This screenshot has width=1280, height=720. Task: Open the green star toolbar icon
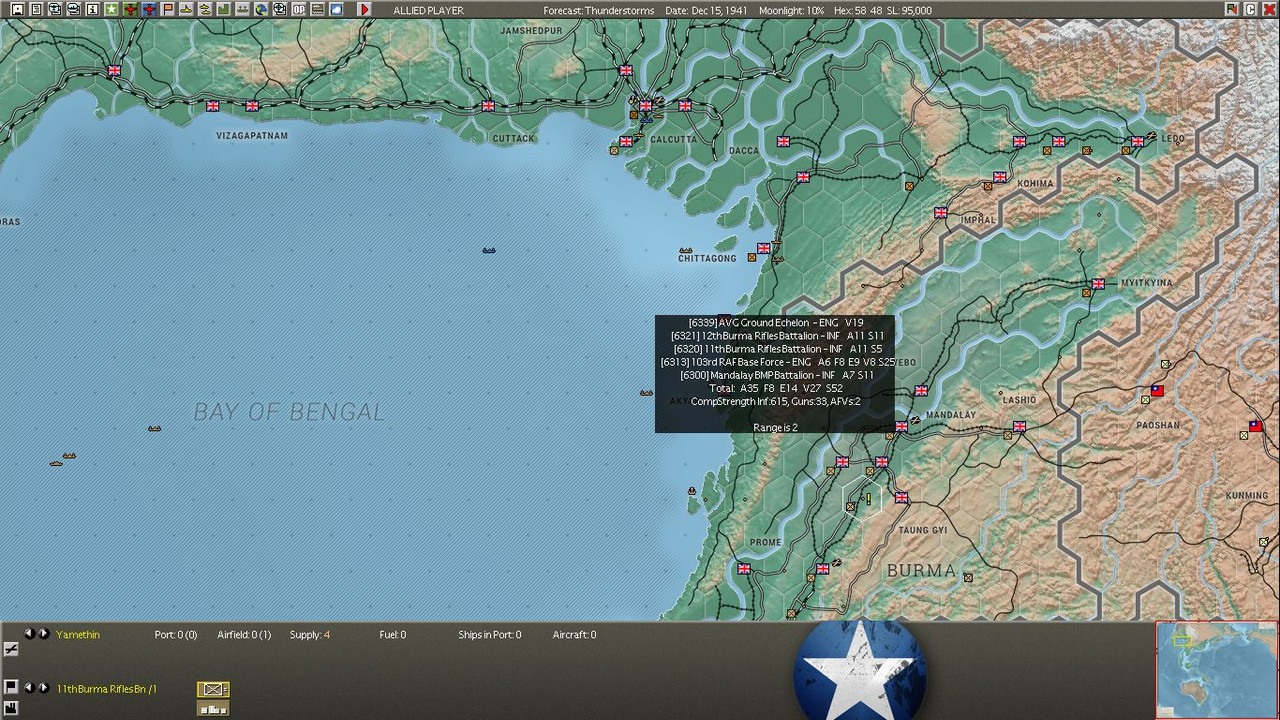pos(111,9)
